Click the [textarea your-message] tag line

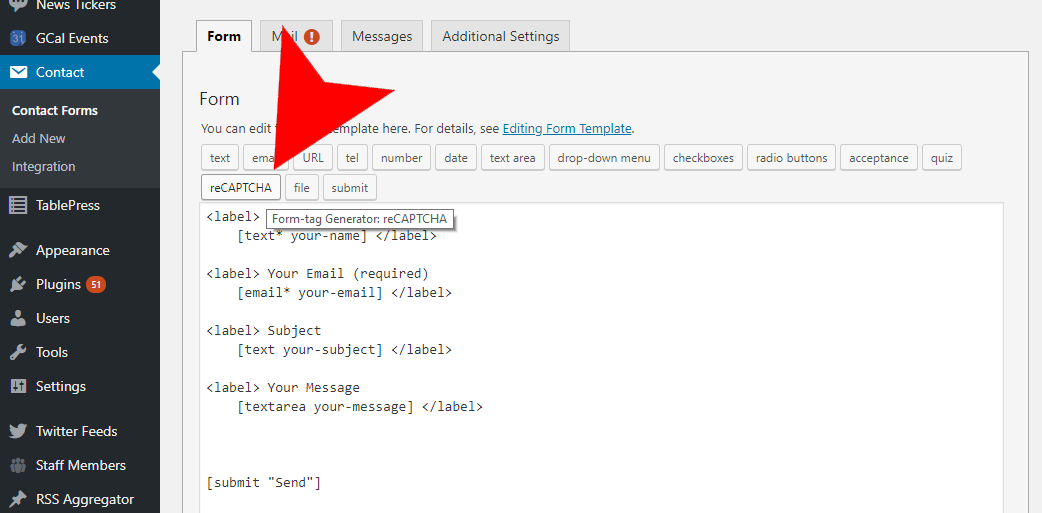point(360,407)
